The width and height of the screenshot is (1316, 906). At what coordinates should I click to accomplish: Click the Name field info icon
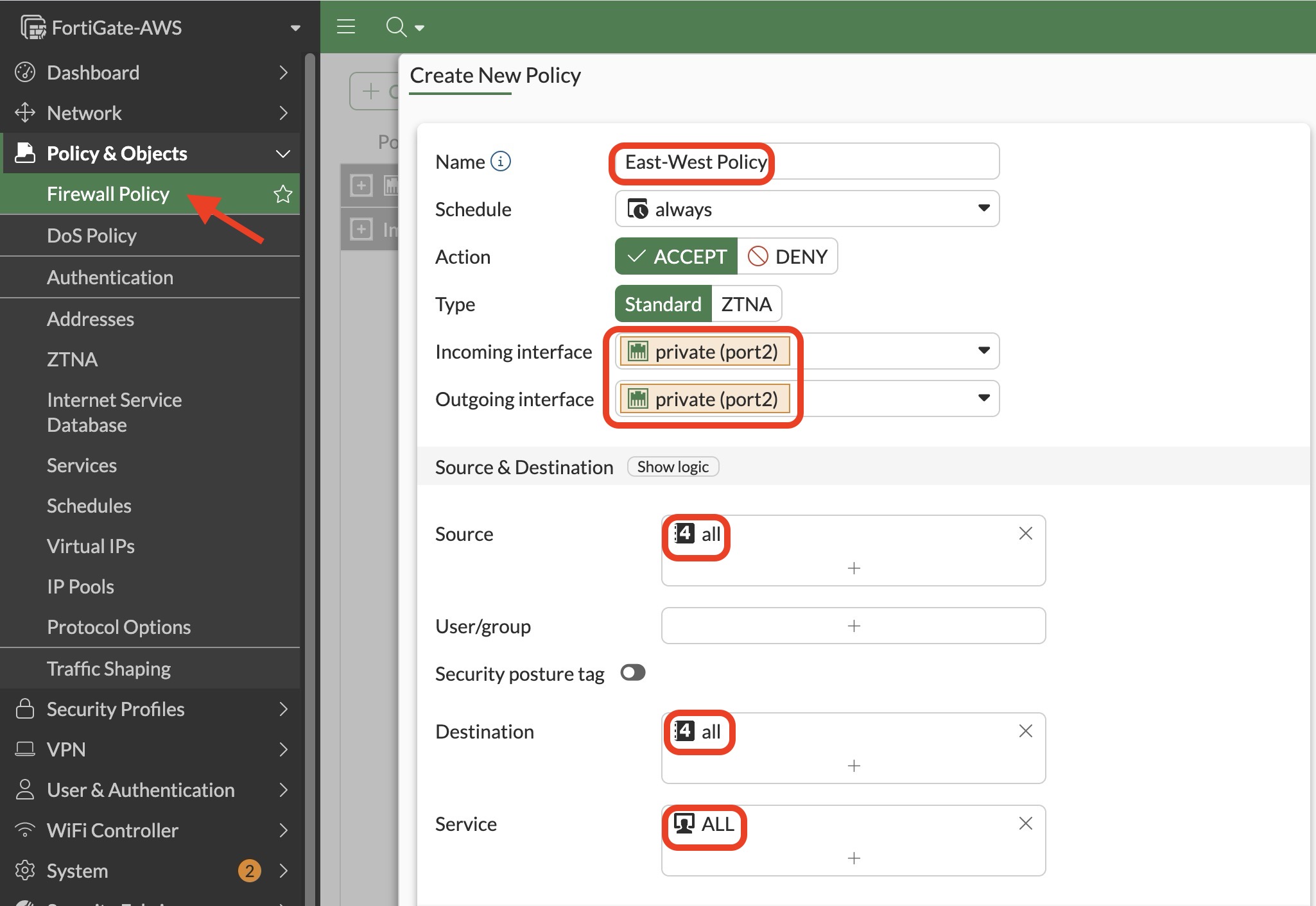(x=501, y=161)
